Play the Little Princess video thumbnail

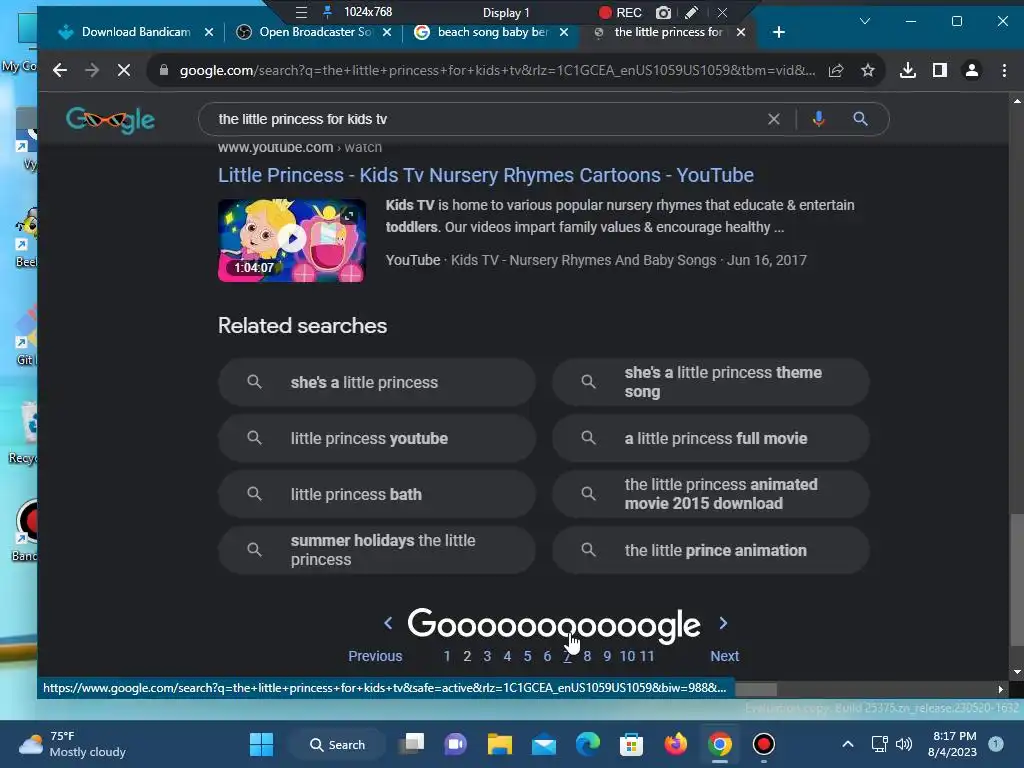pos(292,240)
